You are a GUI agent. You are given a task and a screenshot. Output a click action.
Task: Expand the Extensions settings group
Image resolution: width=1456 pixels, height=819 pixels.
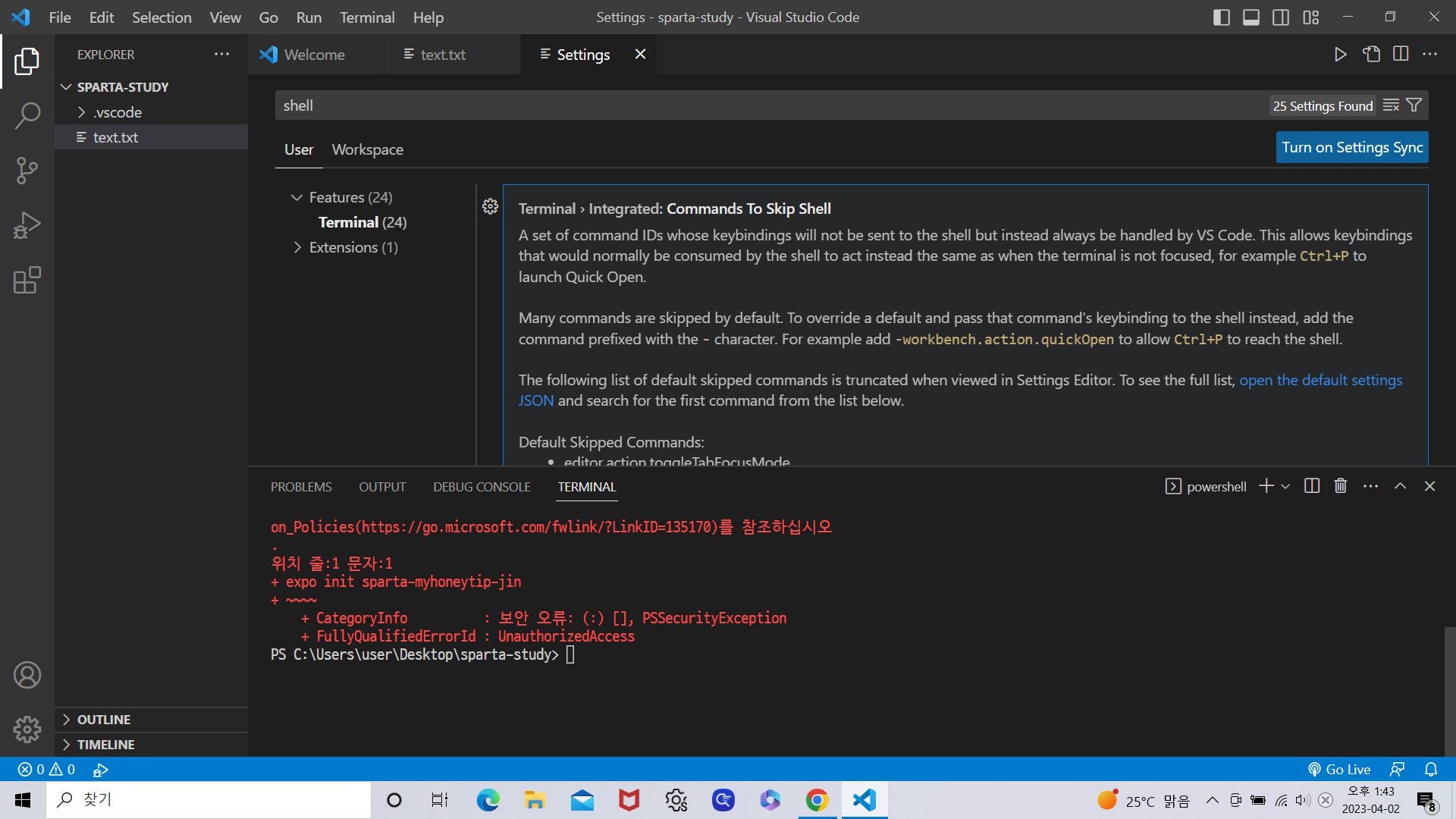(x=297, y=247)
